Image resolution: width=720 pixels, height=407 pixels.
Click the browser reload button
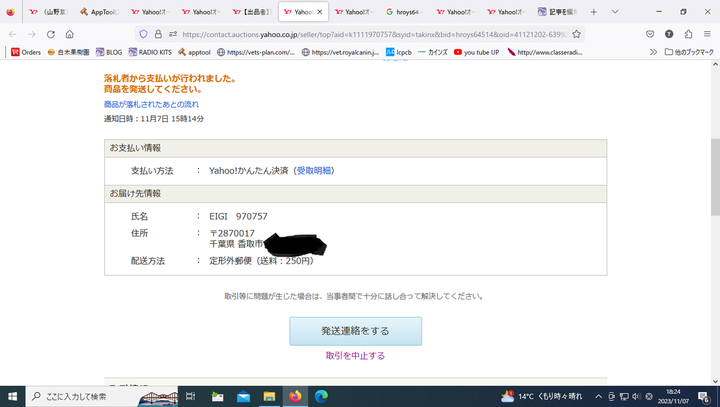51,34
